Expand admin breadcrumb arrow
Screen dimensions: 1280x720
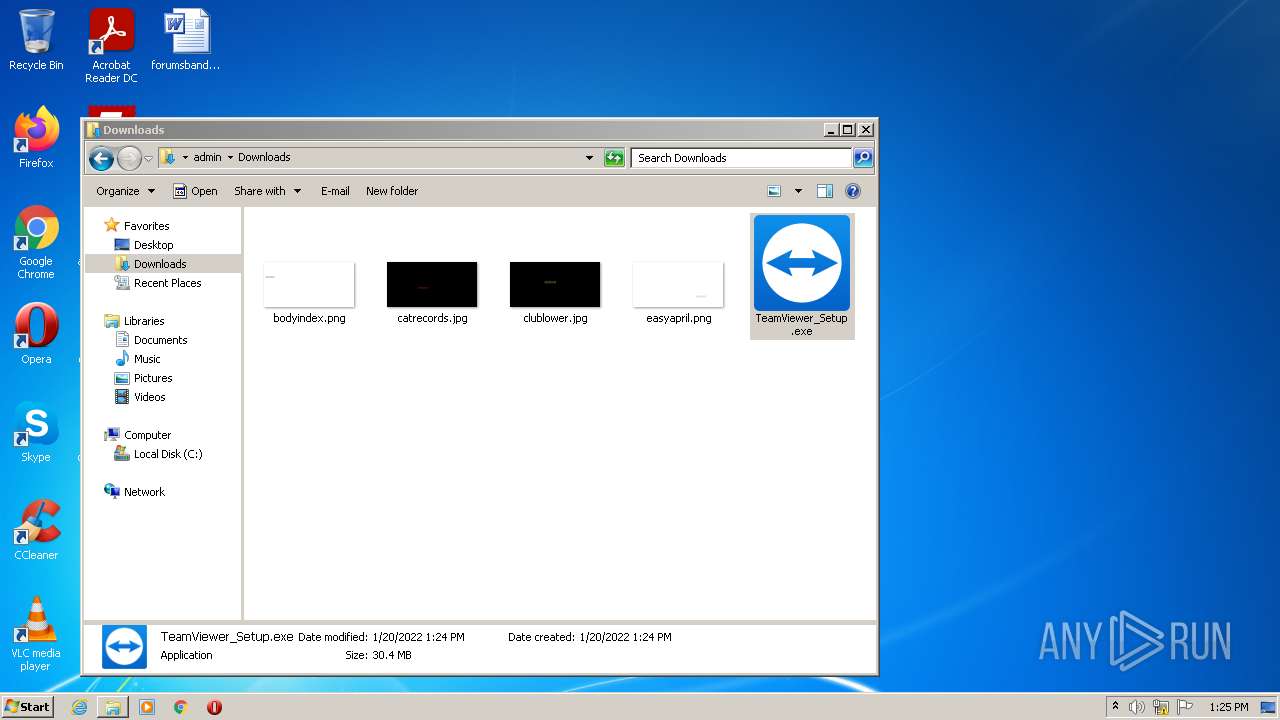230,158
